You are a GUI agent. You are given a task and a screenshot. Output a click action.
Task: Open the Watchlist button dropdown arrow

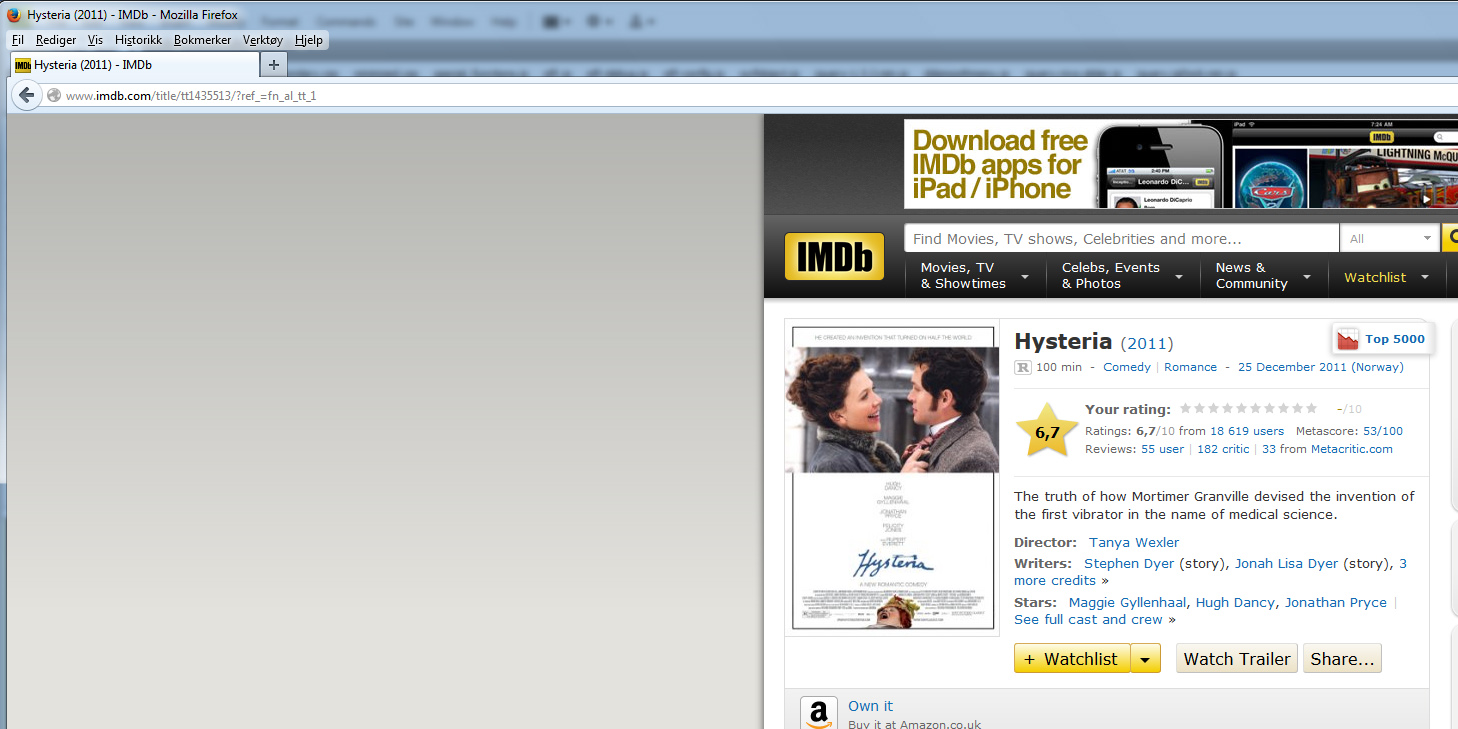(x=1146, y=659)
